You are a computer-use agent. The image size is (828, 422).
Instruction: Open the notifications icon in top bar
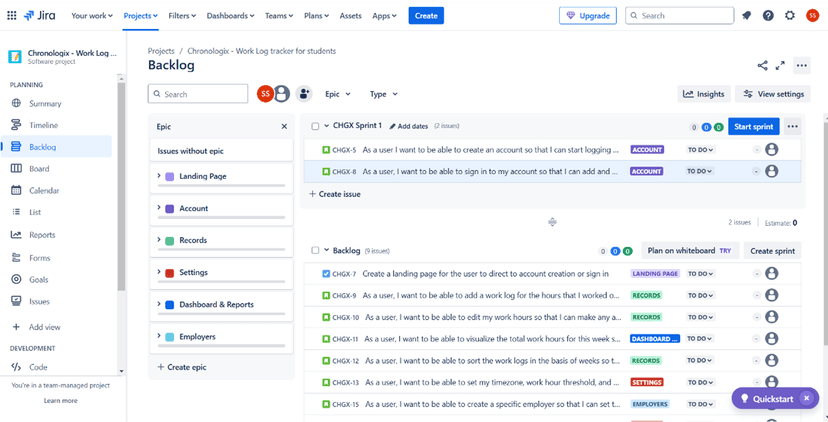coord(746,16)
